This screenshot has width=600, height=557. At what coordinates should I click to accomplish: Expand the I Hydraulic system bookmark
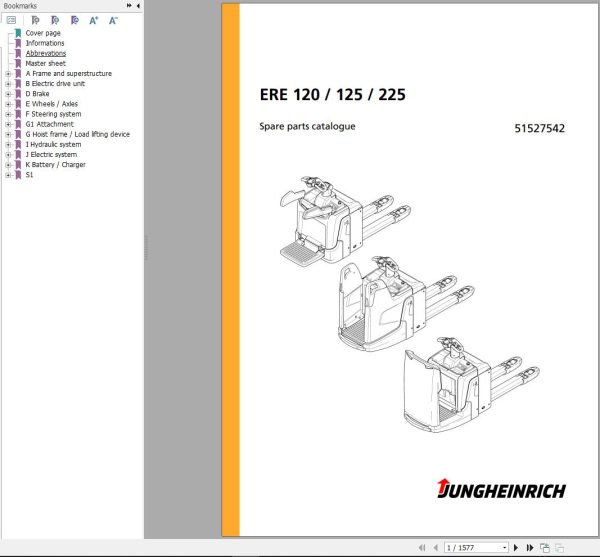coord(8,145)
